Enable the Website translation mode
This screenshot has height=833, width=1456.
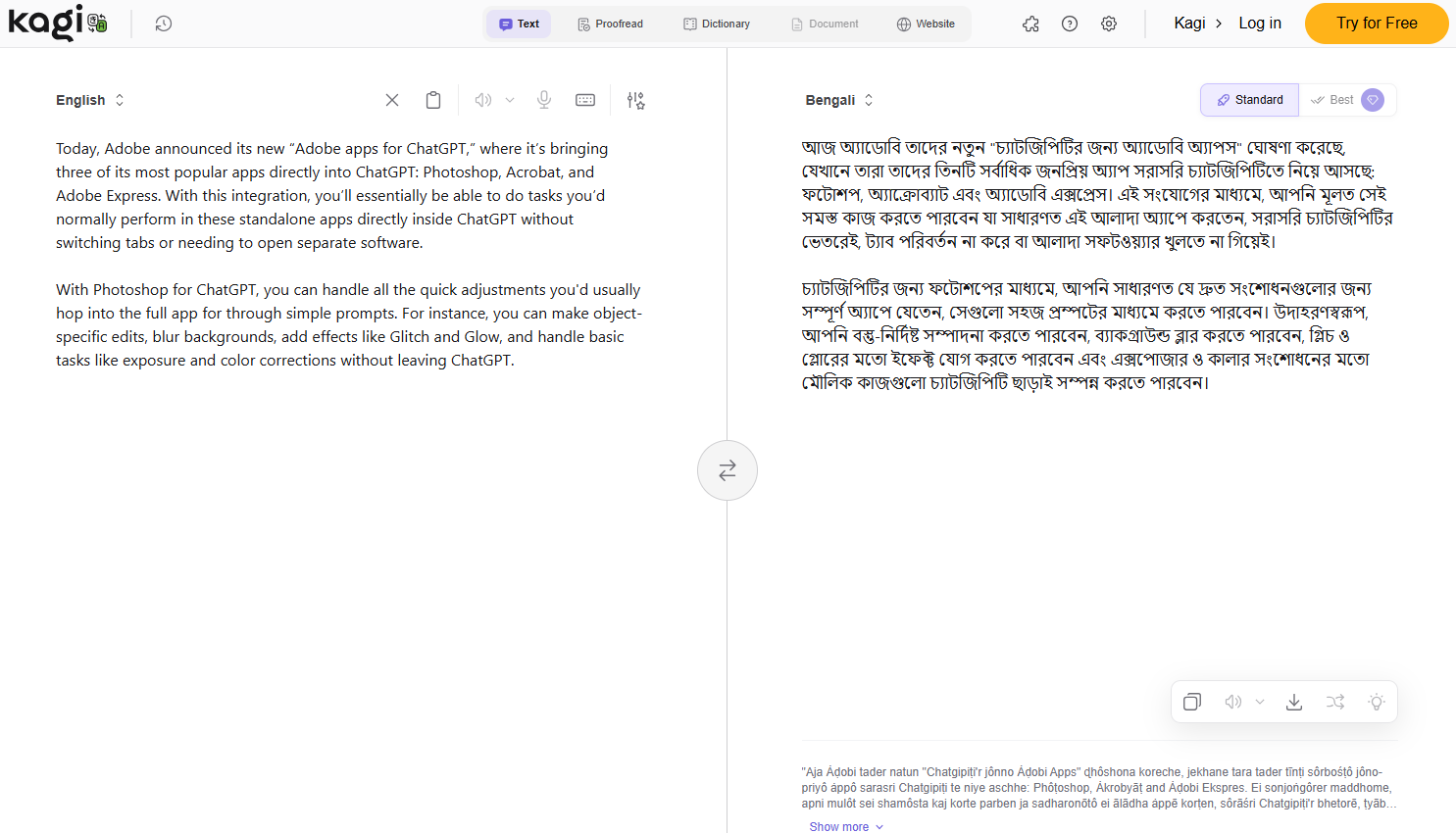pos(926,23)
